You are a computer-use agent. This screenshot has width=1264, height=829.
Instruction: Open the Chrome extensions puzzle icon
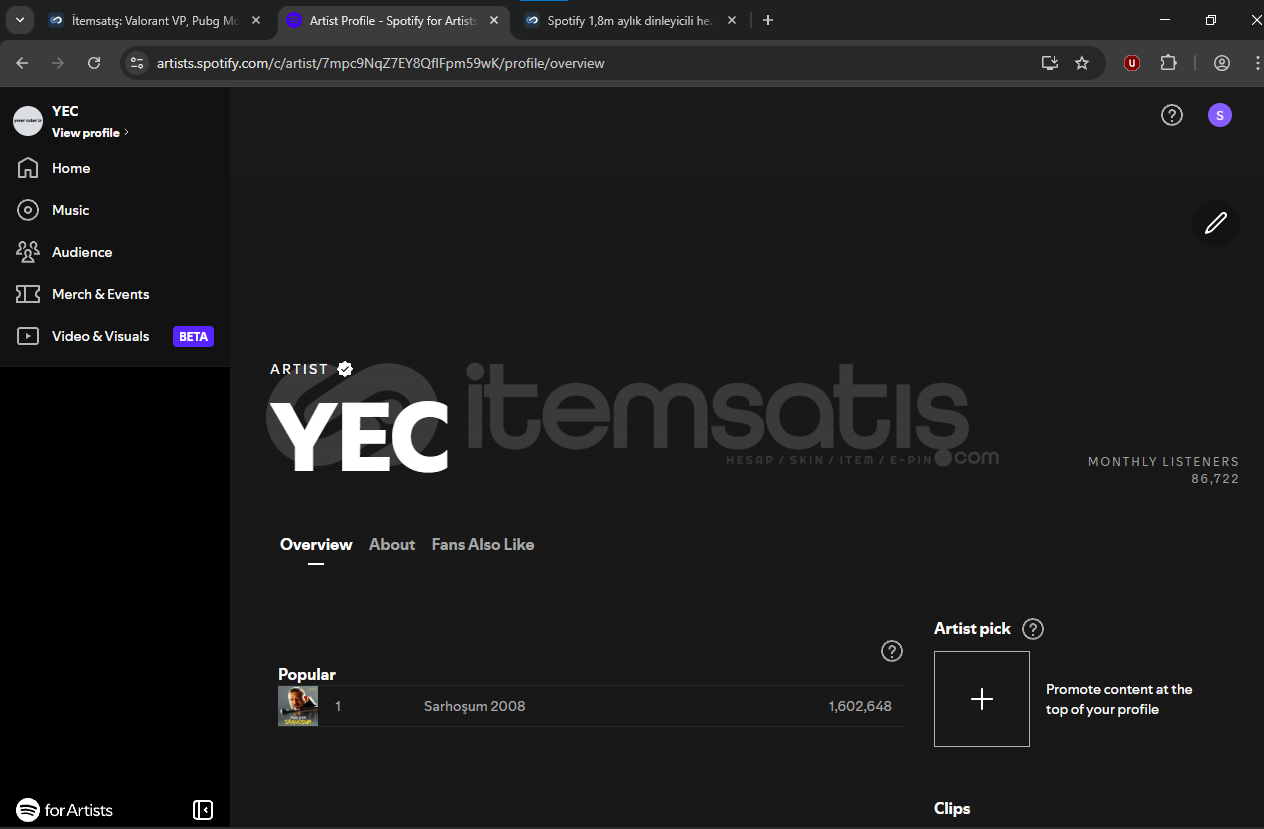1168,63
